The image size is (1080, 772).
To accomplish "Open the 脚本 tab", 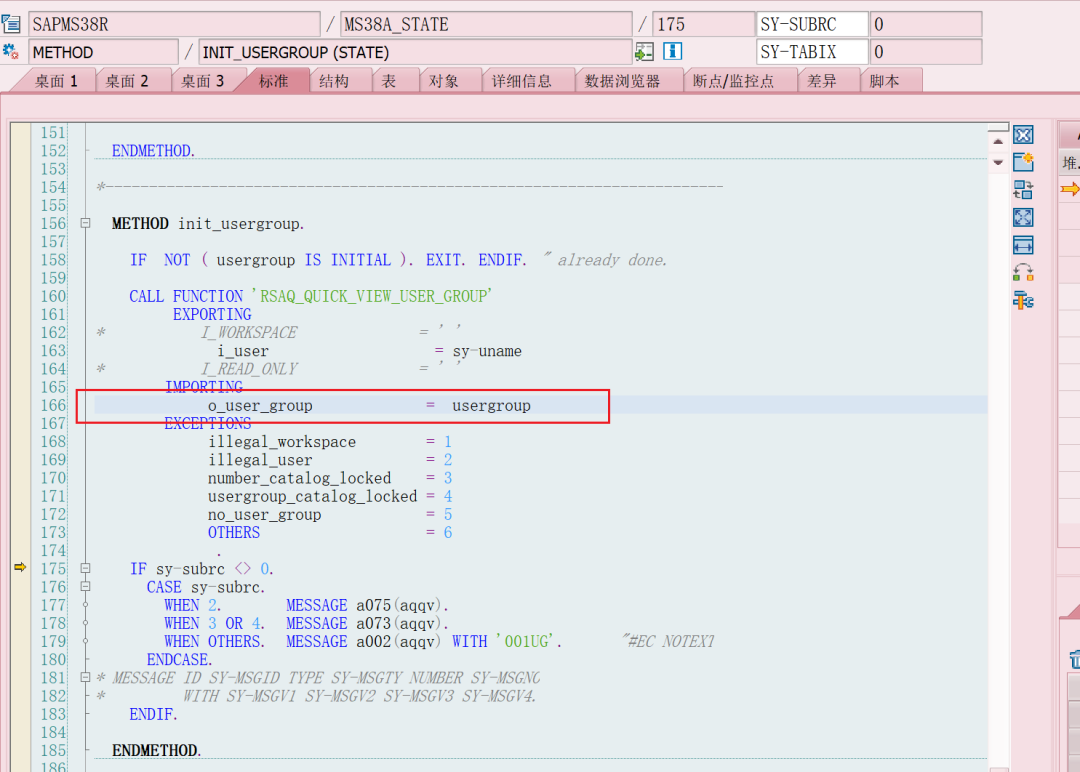I will tap(884, 81).
